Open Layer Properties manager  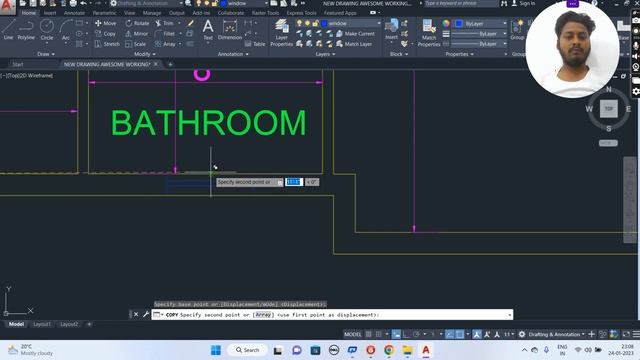(281, 33)
